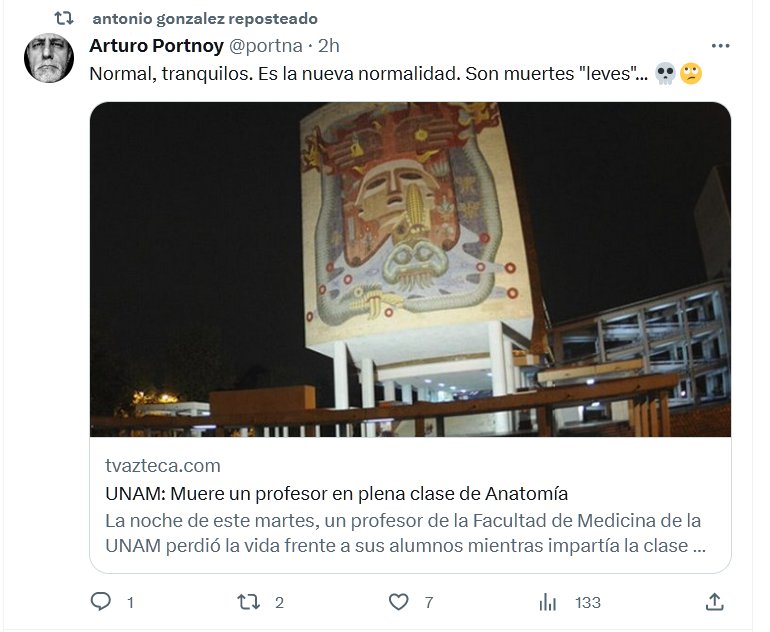Click the share upload icon
The height and width of the screenshot is (632, 770).
714,602
